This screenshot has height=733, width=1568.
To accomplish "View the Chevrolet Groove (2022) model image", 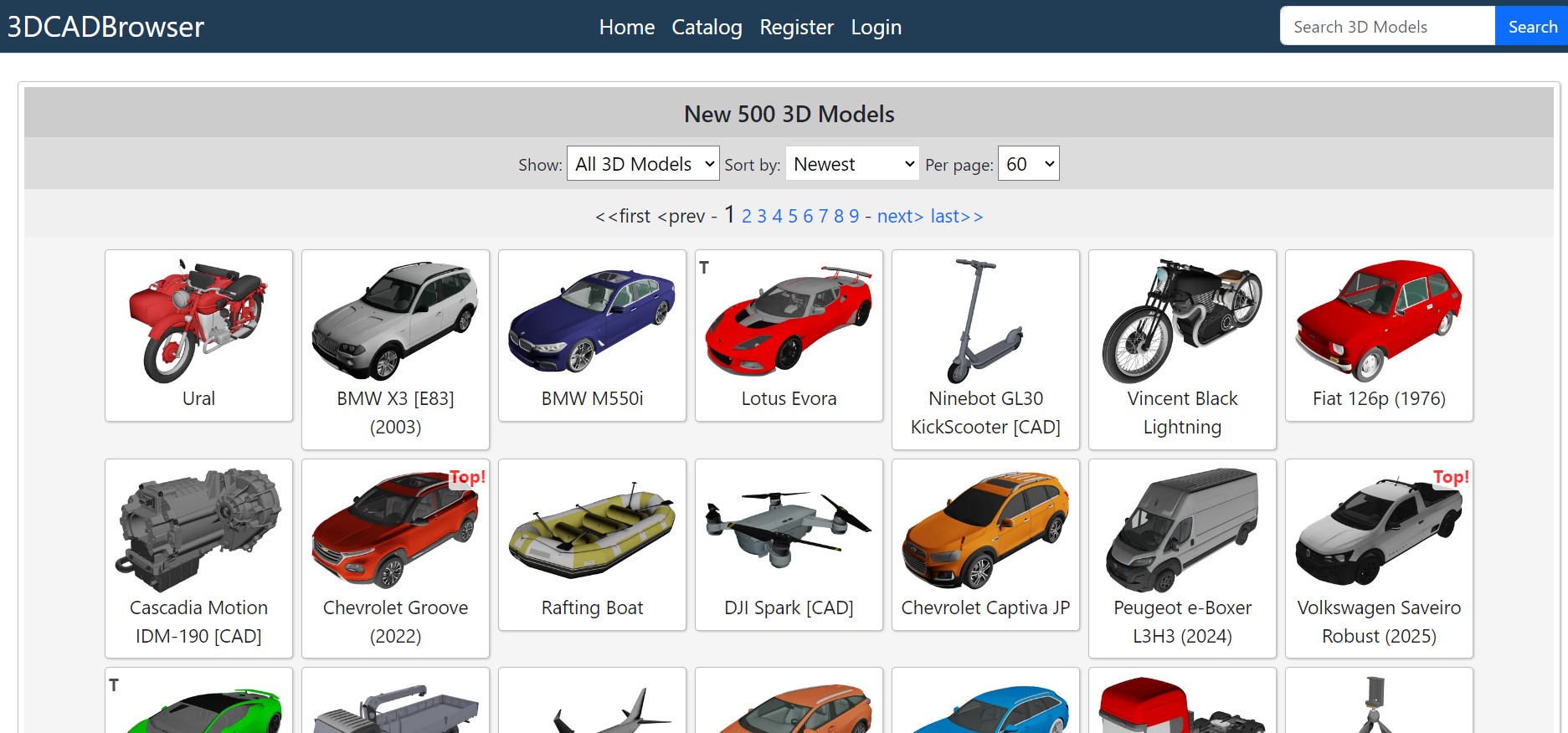I will [x=395, y=530].
